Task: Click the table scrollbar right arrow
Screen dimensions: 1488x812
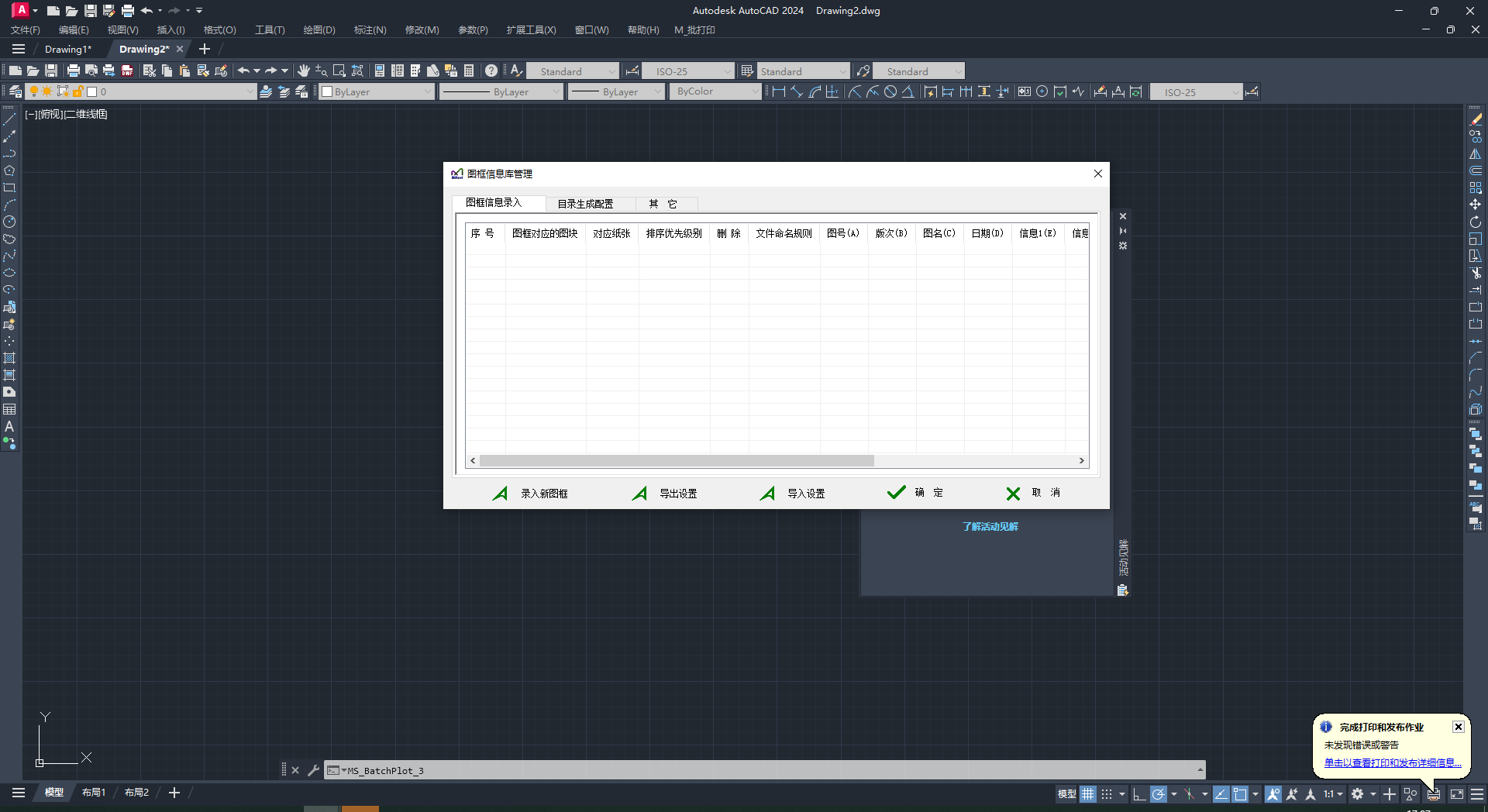Action: pos(1082,460)
